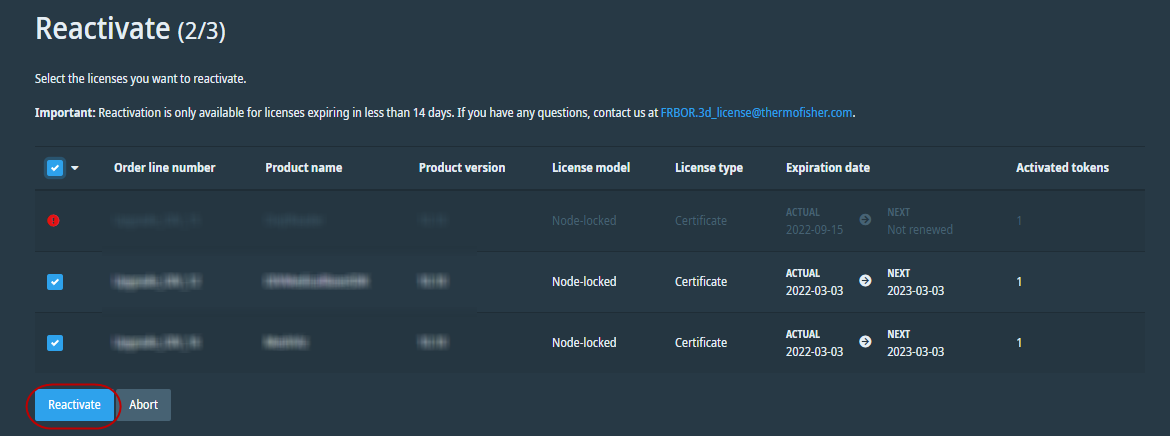
Task: Select the License model column header
Action: (x=590, y=168)
